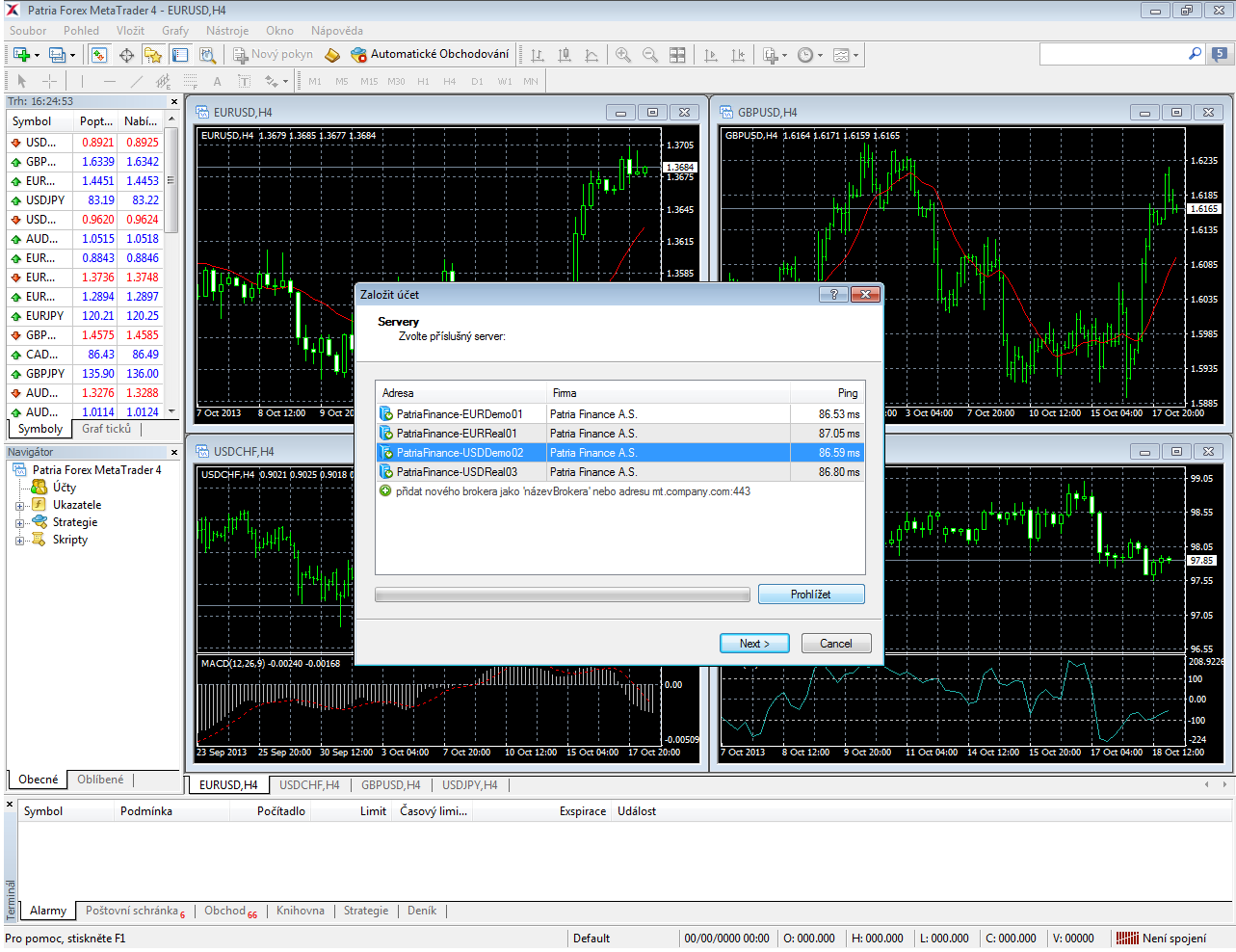This screenshot has height=952, width=1236.
Task: Toggle the Data Window crosshair icon
Action: pyautogui.click(x=126, y=55)
